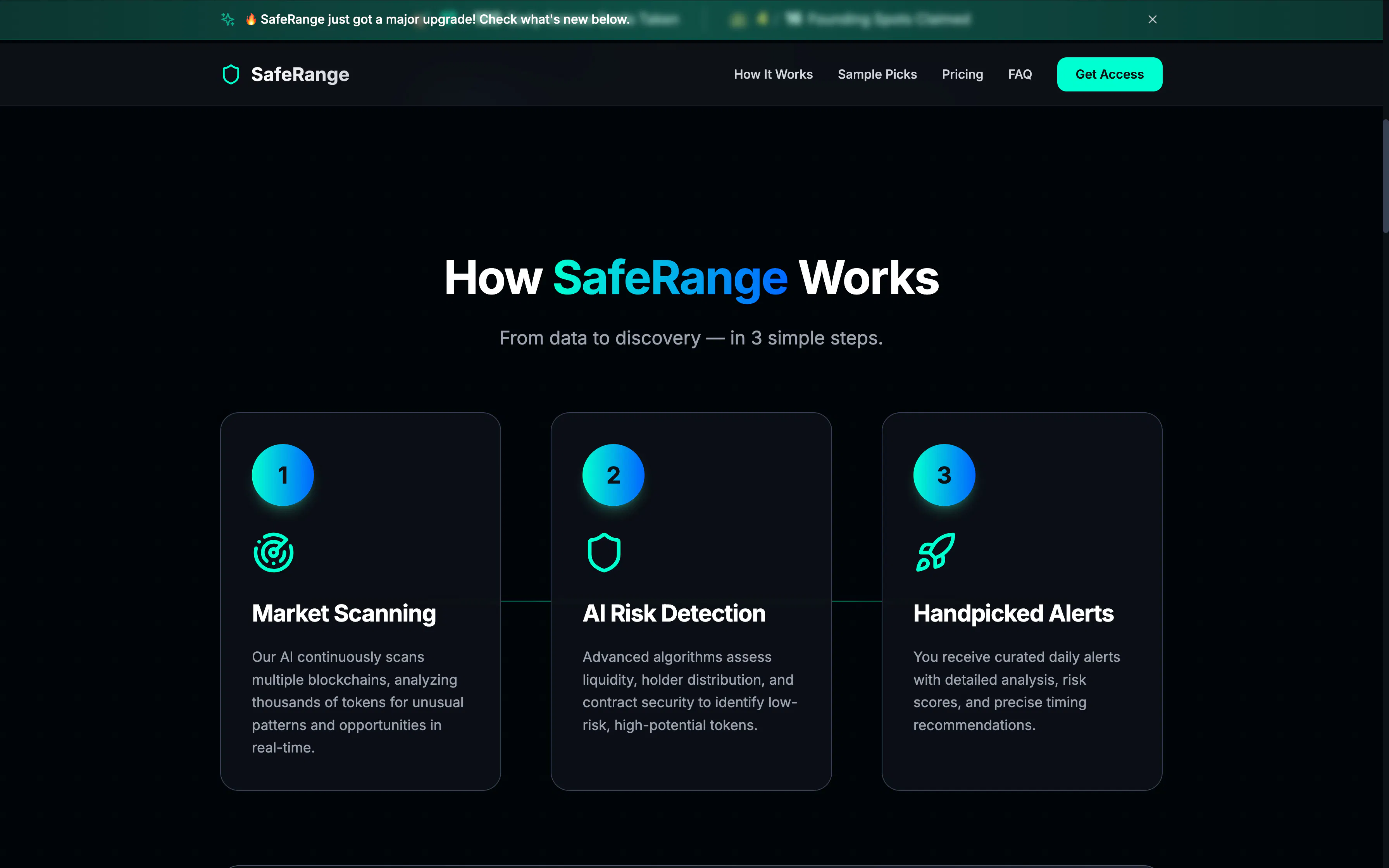Click the rocket icon in Handpicked Alerts card
The width and height of the screenshot is (1389, 868).
(x=935, y=552)
